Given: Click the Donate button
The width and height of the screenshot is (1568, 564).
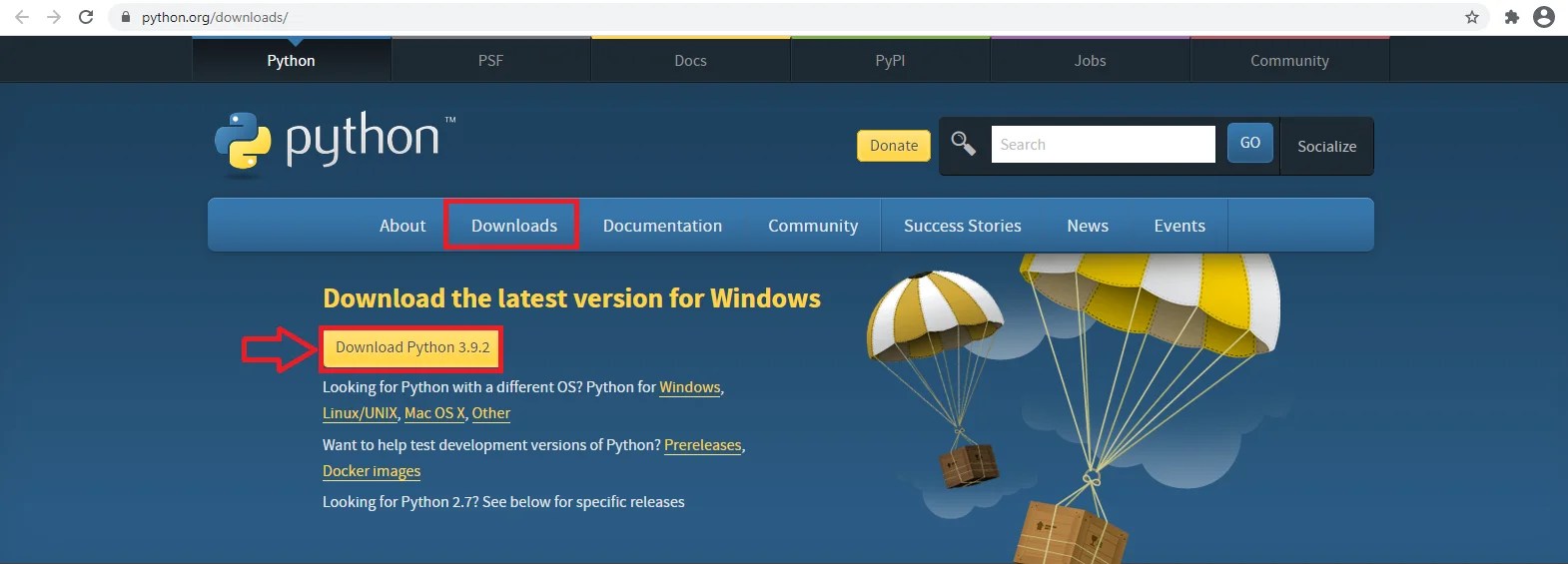Looking at the screenshot, I should (x=894, y=146).
